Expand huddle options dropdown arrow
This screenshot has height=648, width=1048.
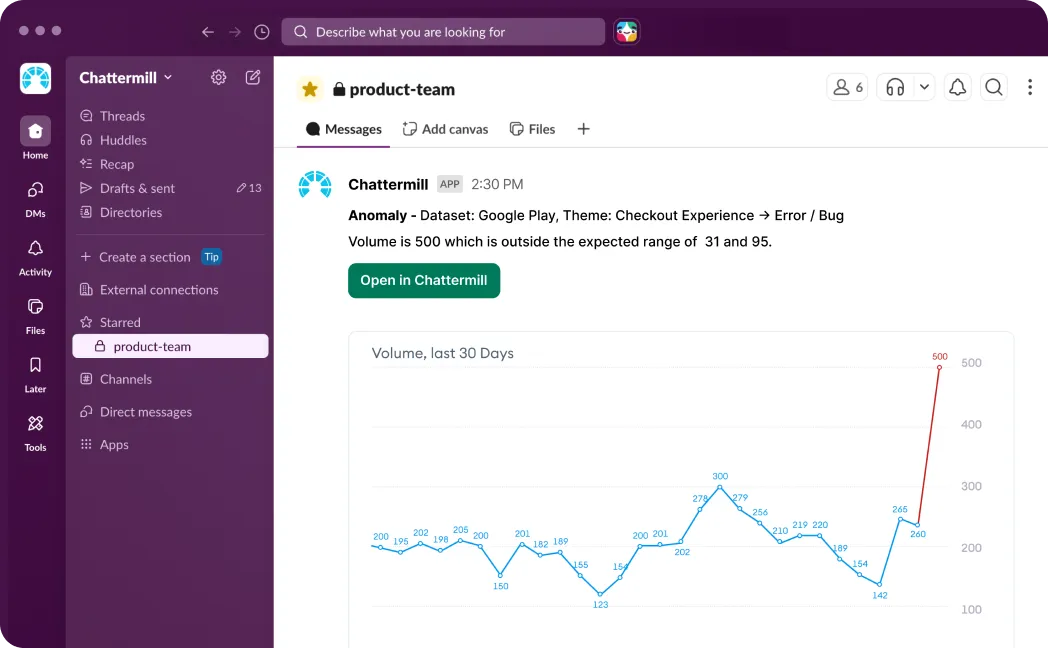(924, 88)
